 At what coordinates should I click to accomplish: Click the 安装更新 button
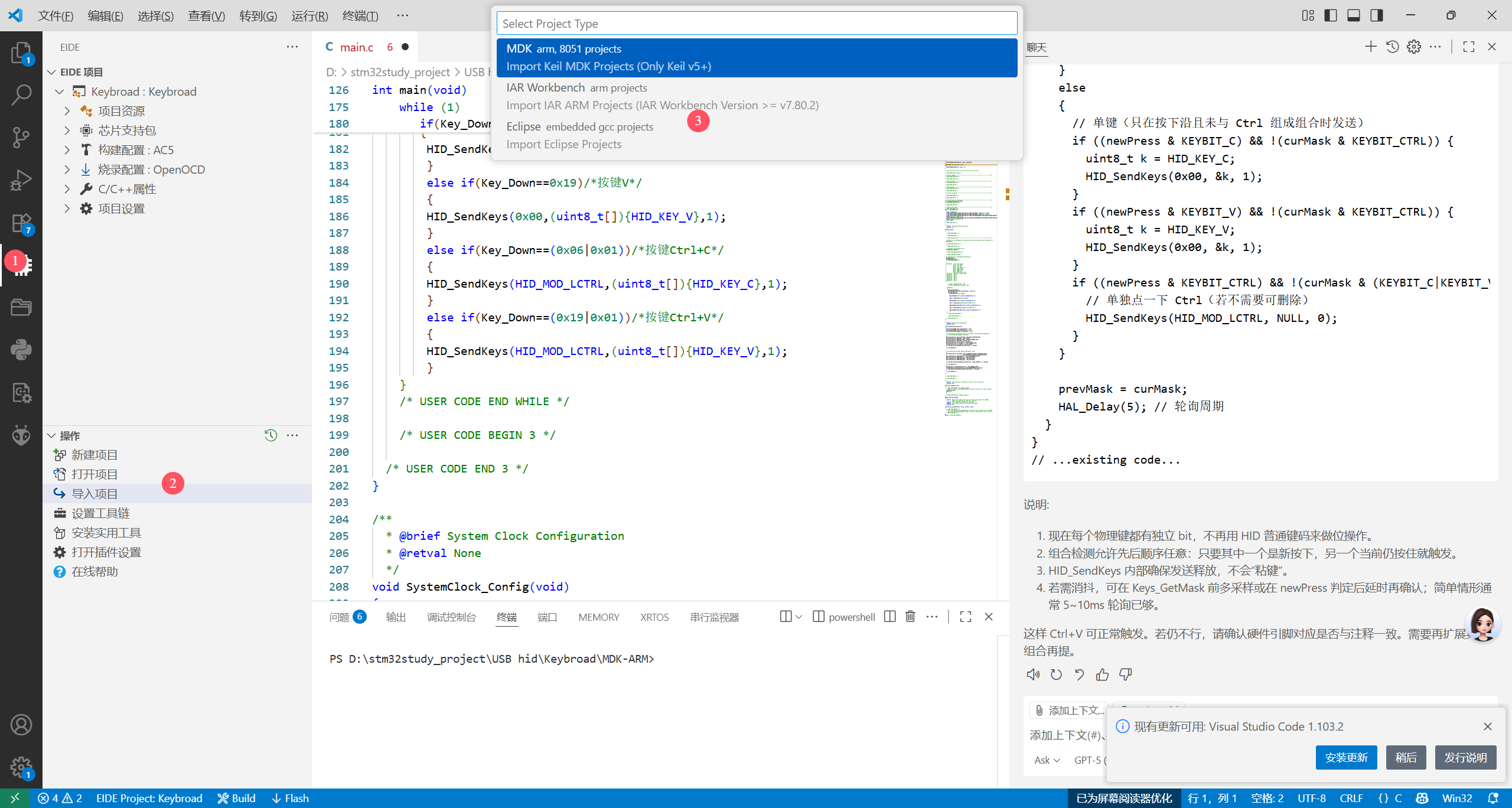coord(1346,757)
